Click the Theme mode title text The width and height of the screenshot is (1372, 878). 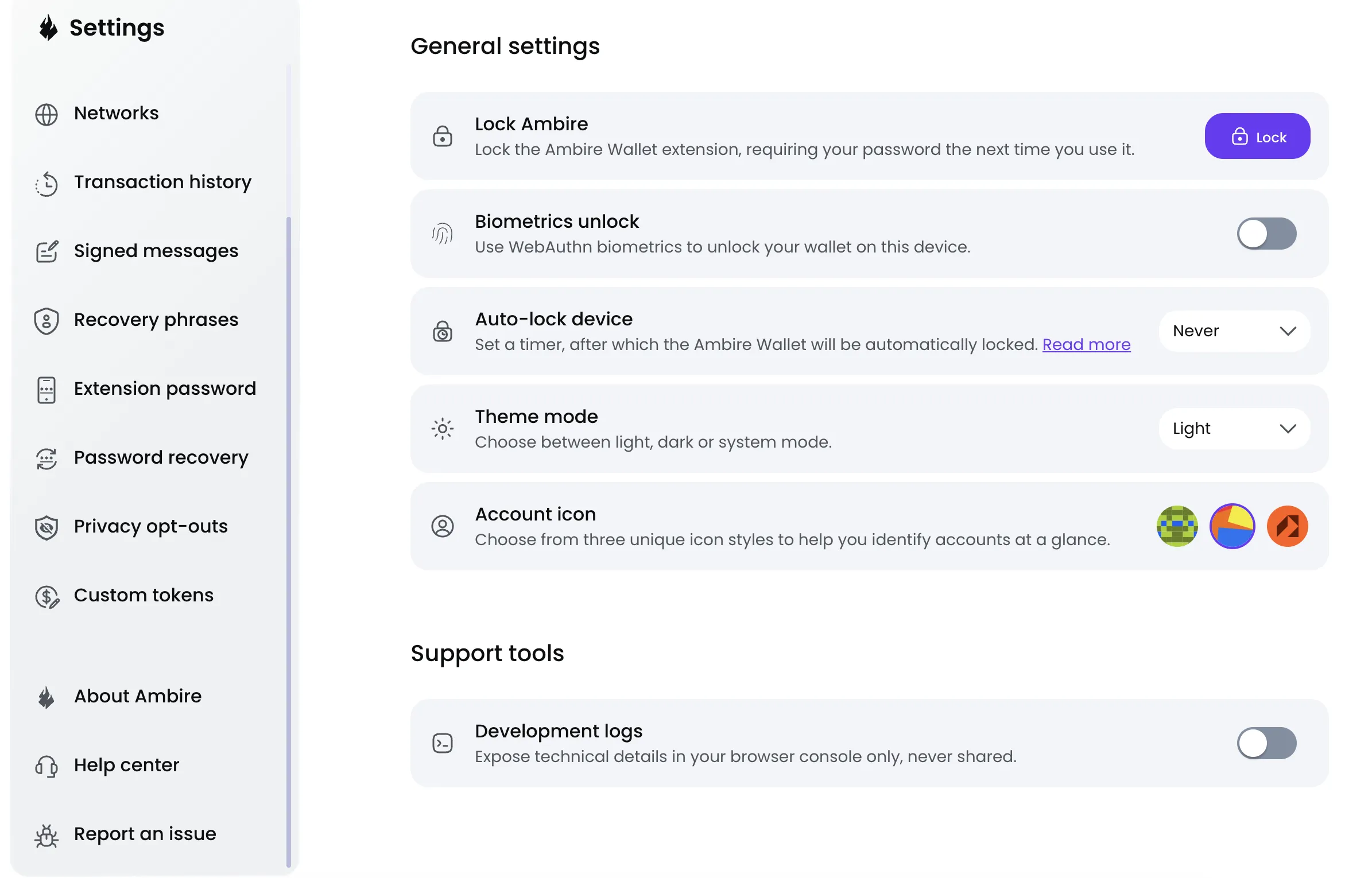(x=537, y=417)
